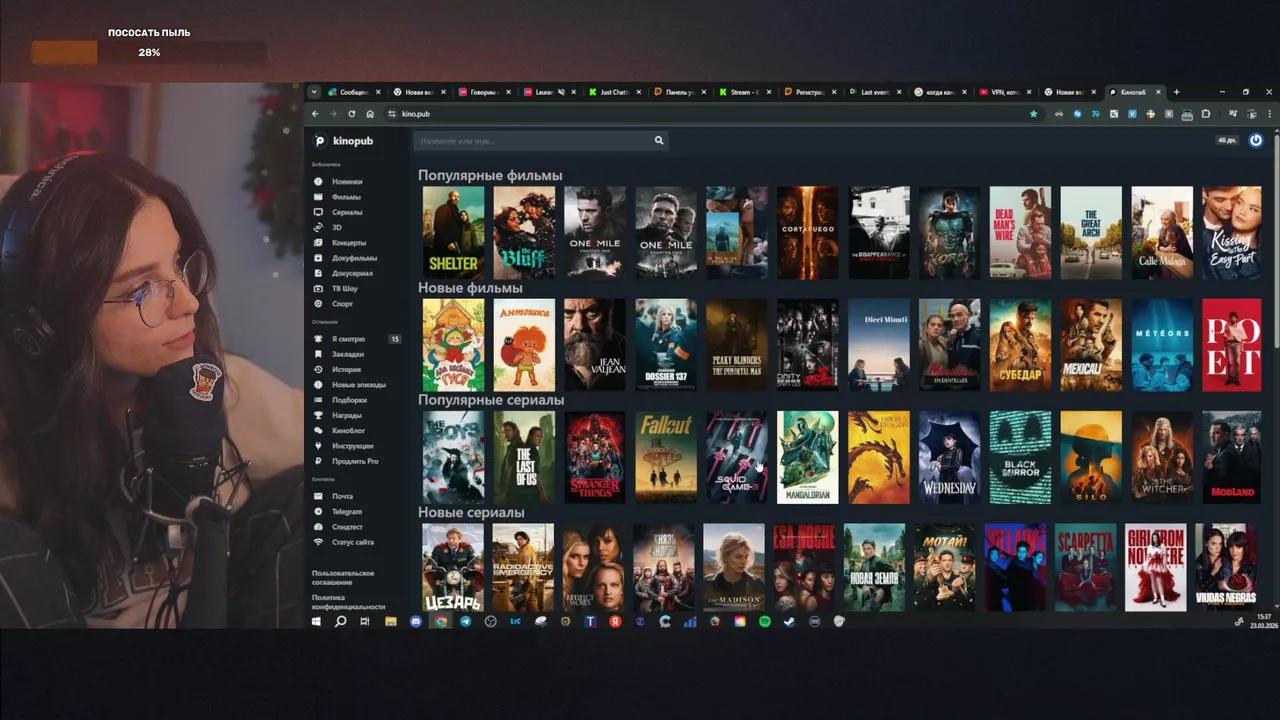Screen dimensions: 1280x720
Task: Open a new browser tab
Action: [x=1176, y=92]
